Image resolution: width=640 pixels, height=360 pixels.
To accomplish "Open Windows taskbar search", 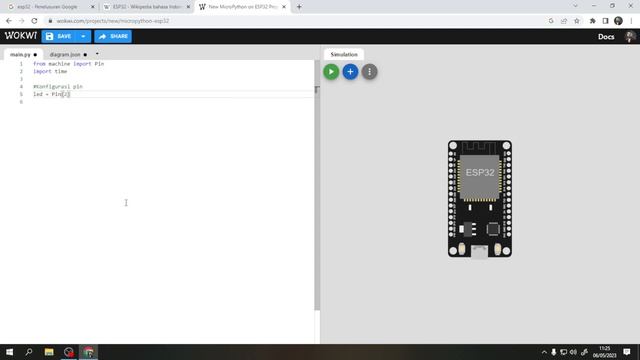I will (29, 352).
